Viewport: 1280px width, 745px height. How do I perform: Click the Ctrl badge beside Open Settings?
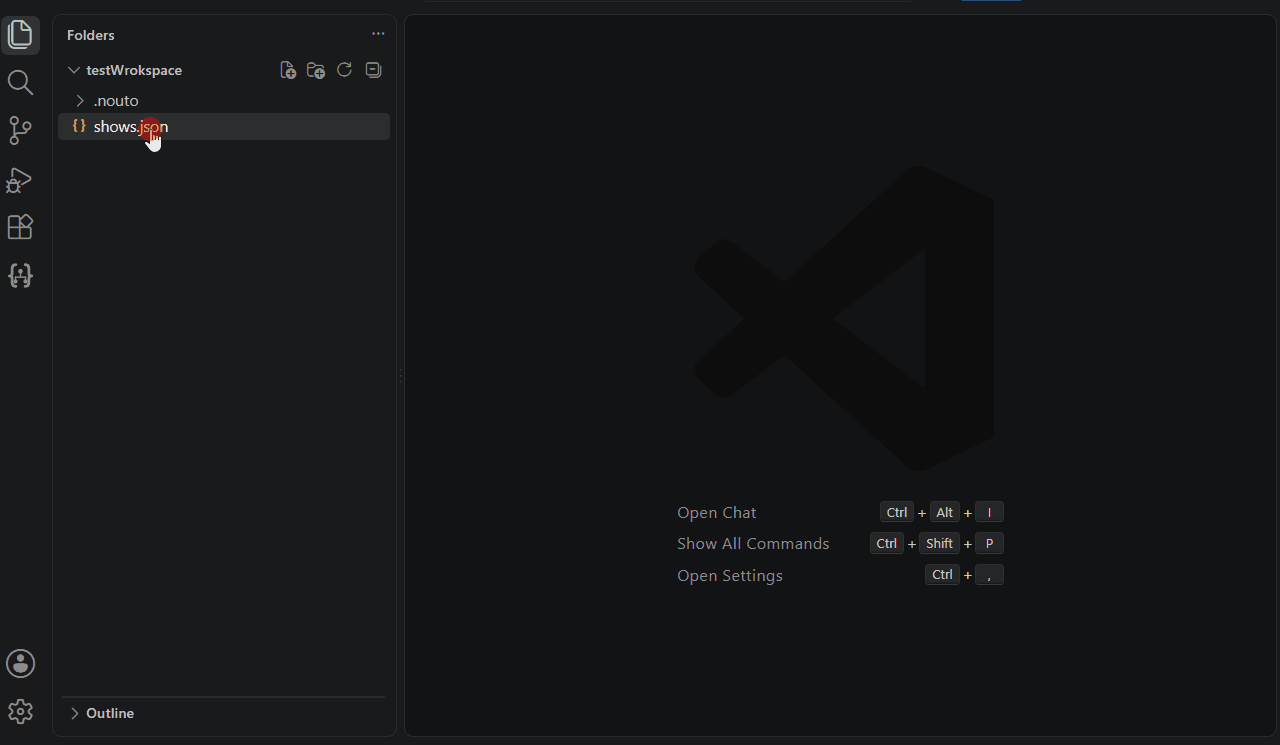[942, 574]
